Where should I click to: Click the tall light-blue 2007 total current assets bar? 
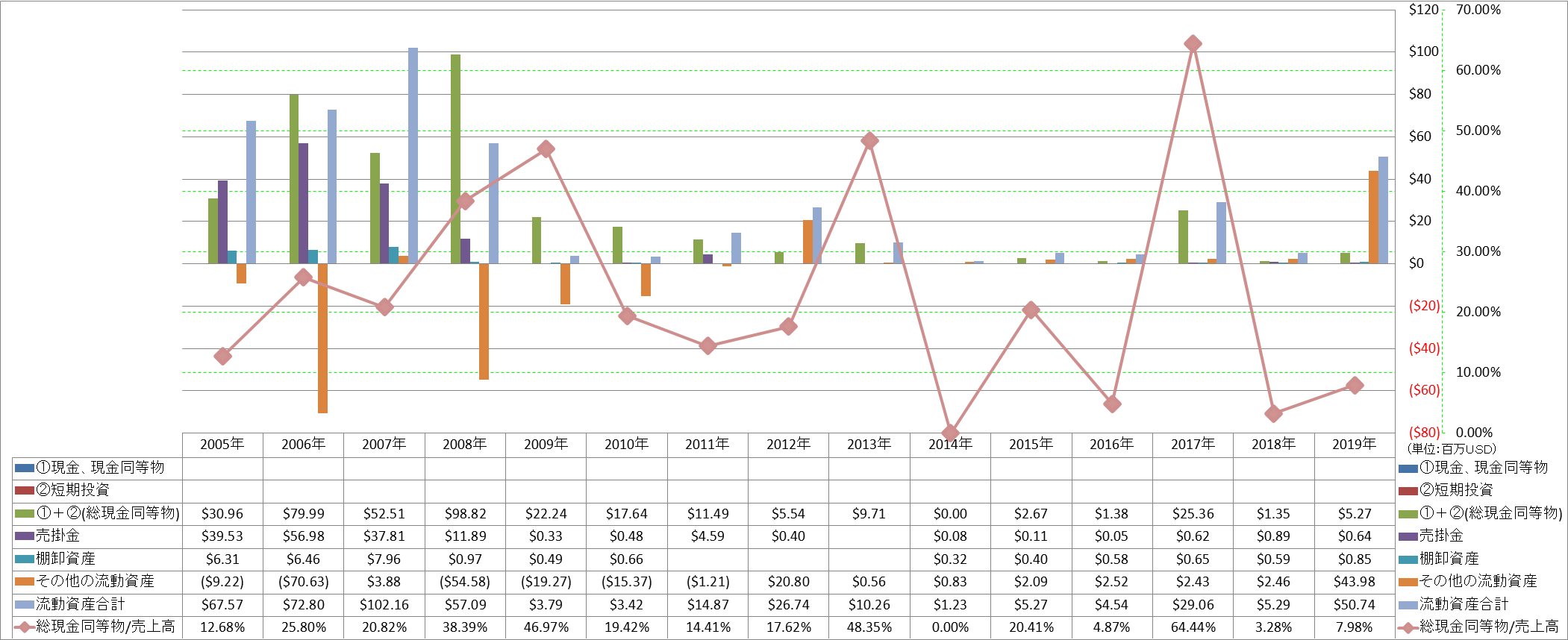click(413, 156)
